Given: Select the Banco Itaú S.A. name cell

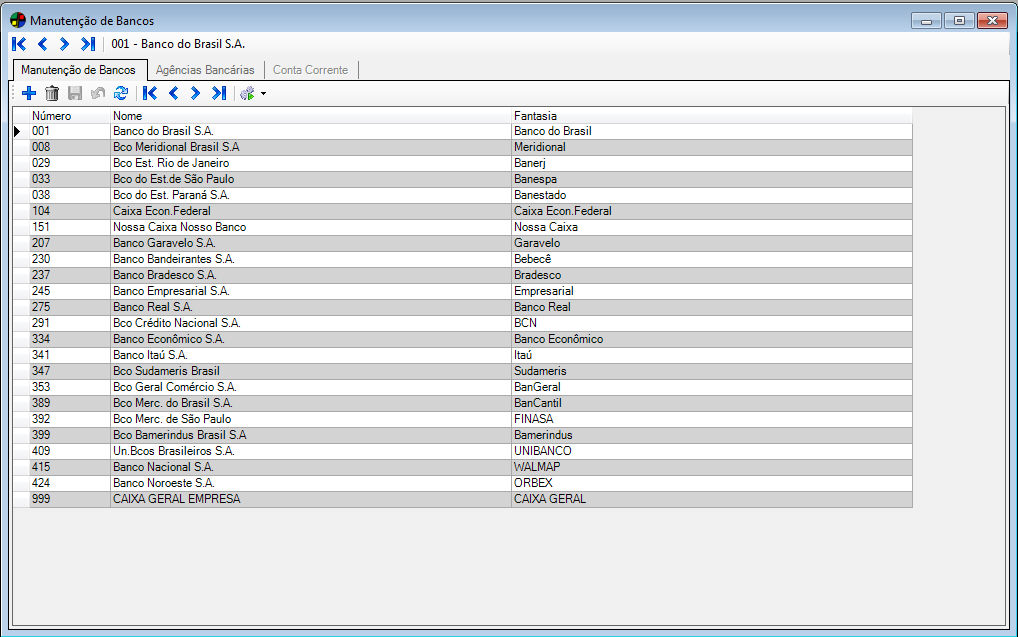Looking at the screenshot, I should click(x=150, y=355).
